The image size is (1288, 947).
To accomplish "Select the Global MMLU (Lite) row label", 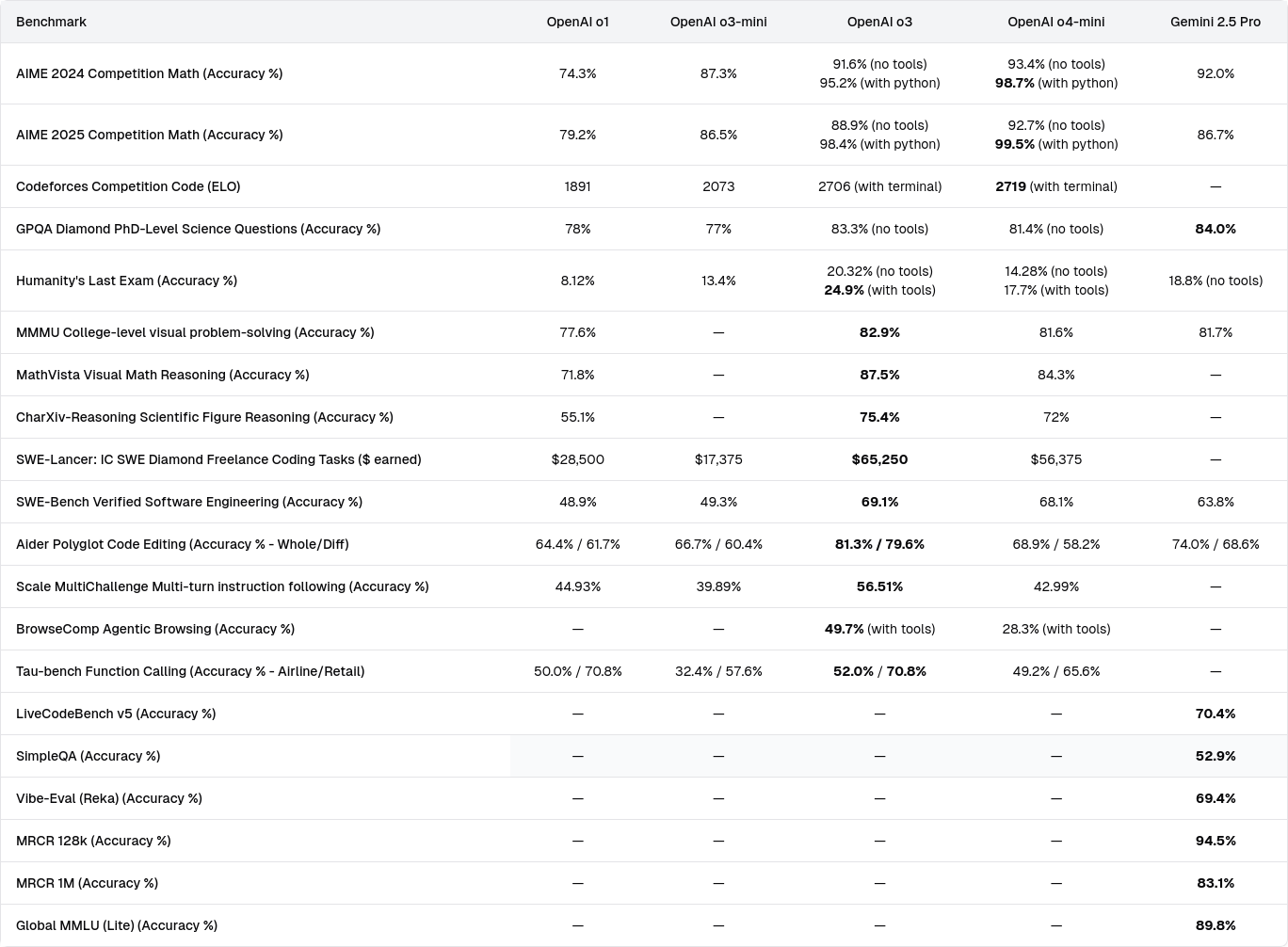I will 117,925.
